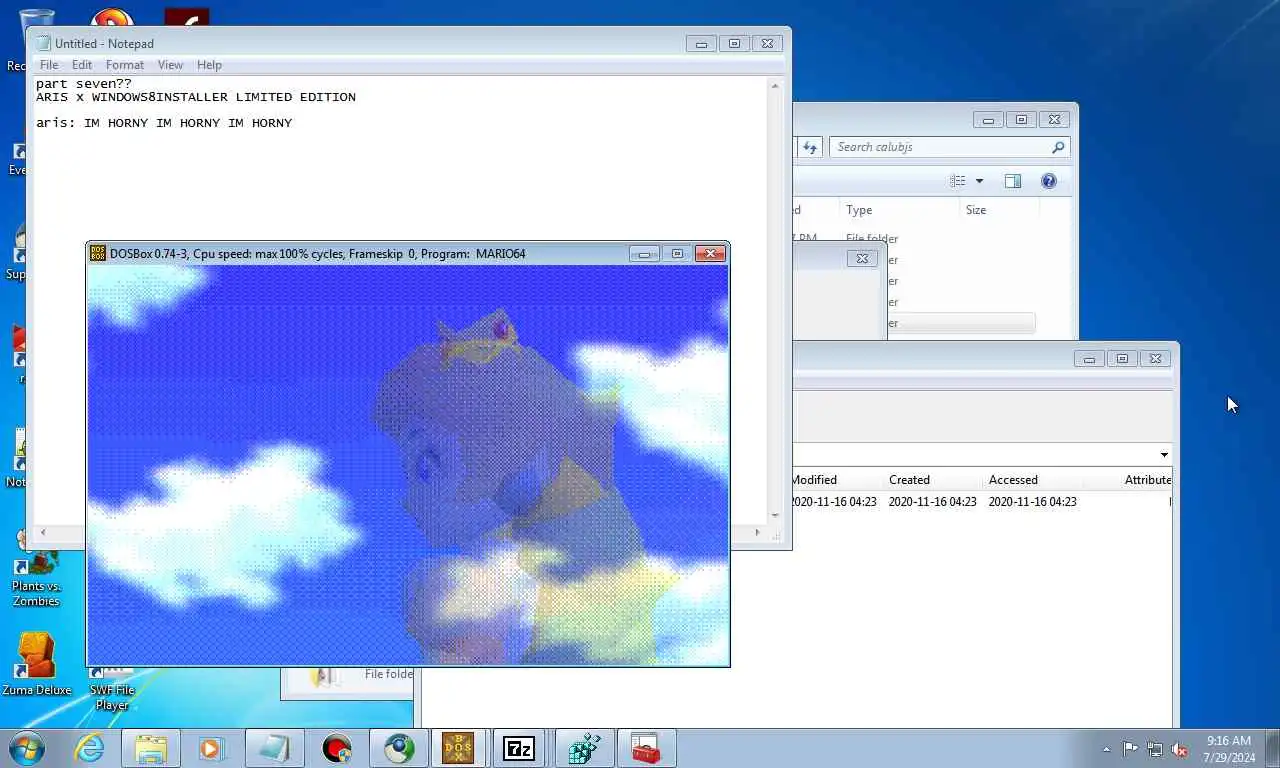1280x768 pixels.
Task: Open Zuma Deluxe desktop shortcut
Action: [37, 664]
